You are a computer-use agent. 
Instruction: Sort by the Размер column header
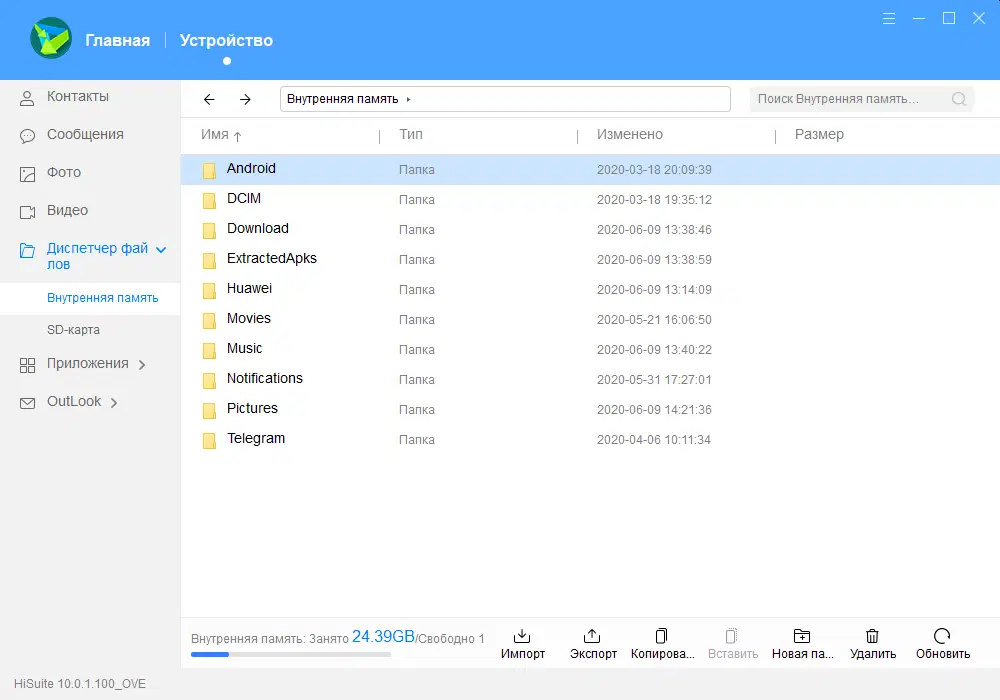tap(819, 135)
